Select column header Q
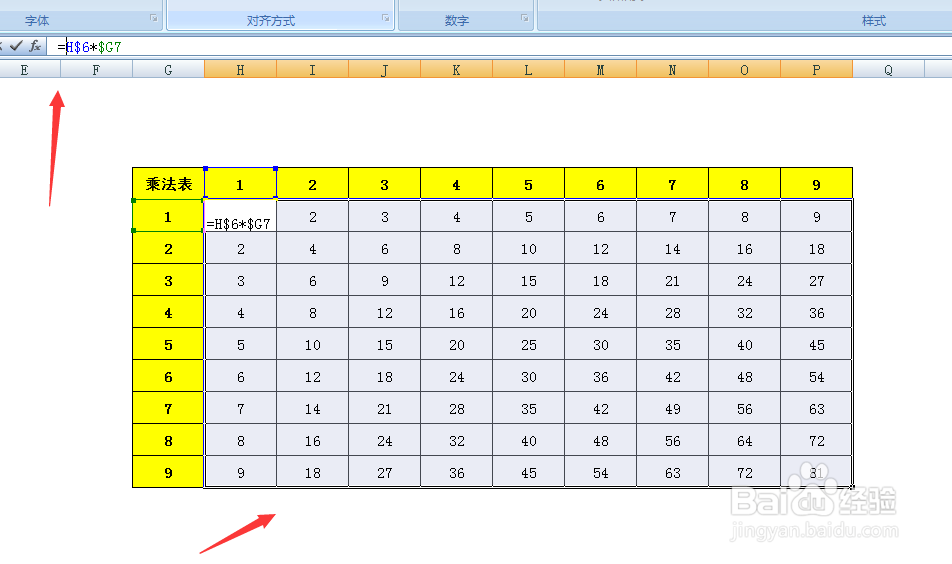Image resolution: width=952 pixels, height=564 pixels. [888, 70]
